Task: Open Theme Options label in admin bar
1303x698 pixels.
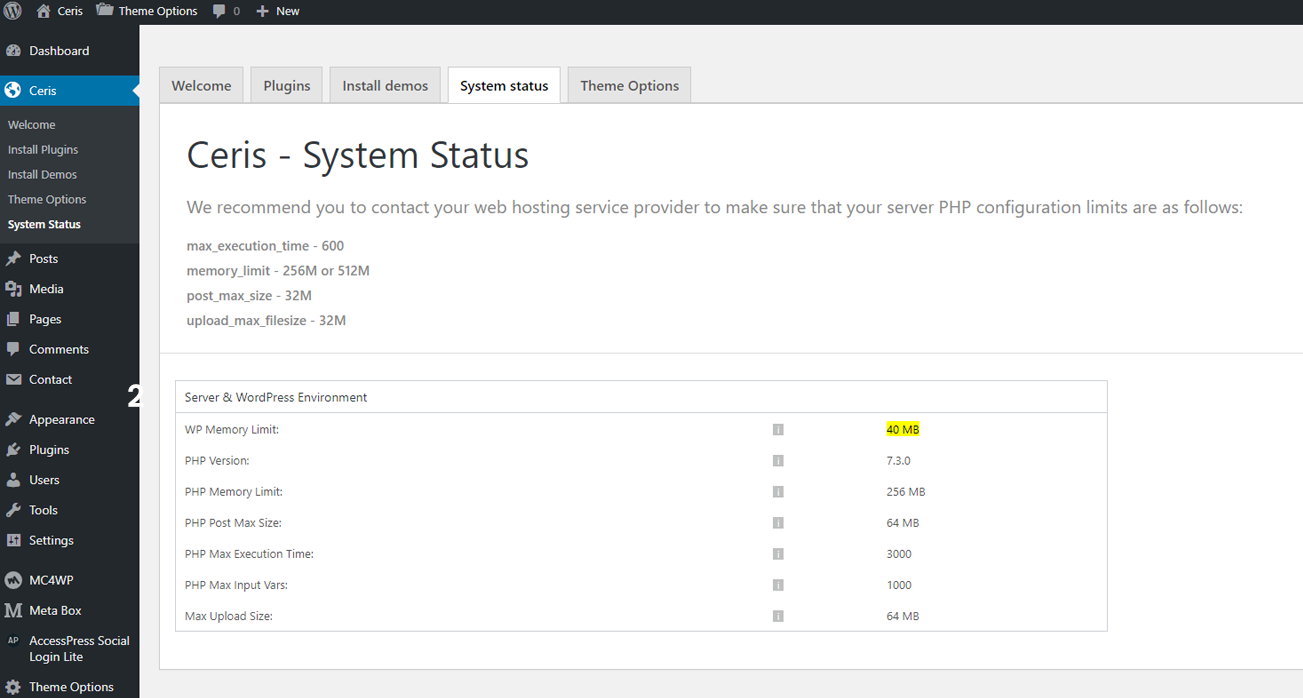Action: 158,11
